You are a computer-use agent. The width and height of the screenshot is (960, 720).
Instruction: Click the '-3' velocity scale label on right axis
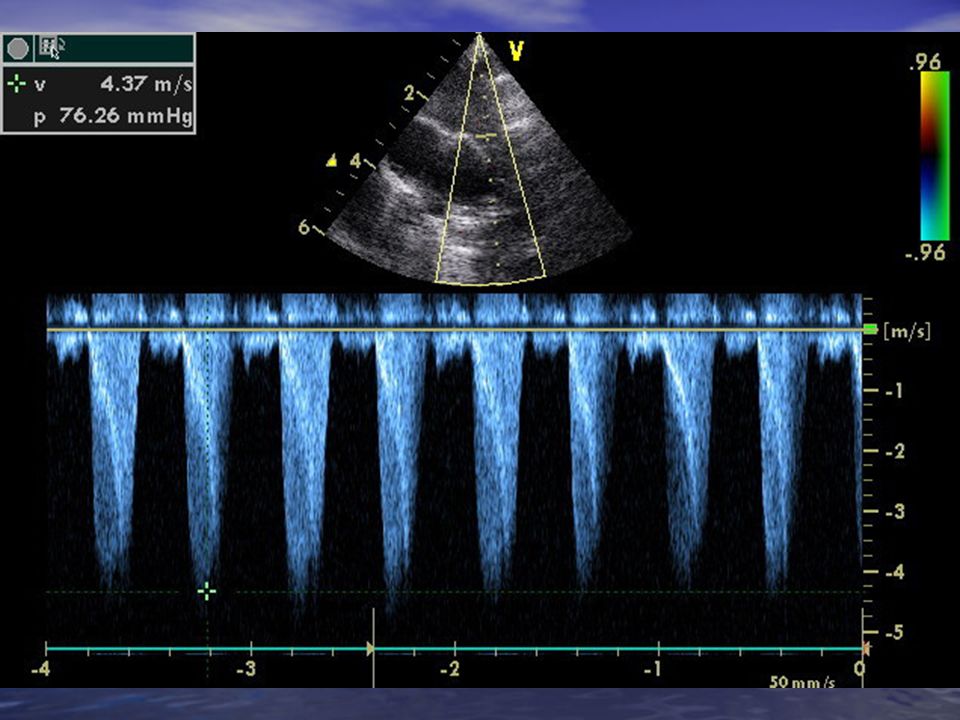point(894,511)
